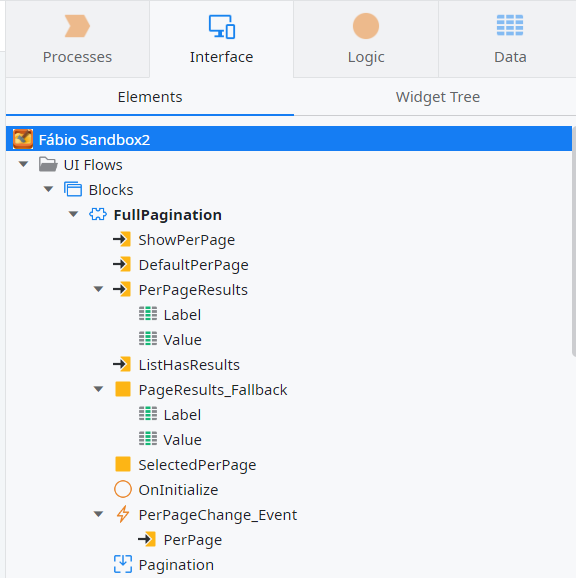Select Value under PerPageResults
Viewport: 576px width, 578px height.
click(182, 340)
